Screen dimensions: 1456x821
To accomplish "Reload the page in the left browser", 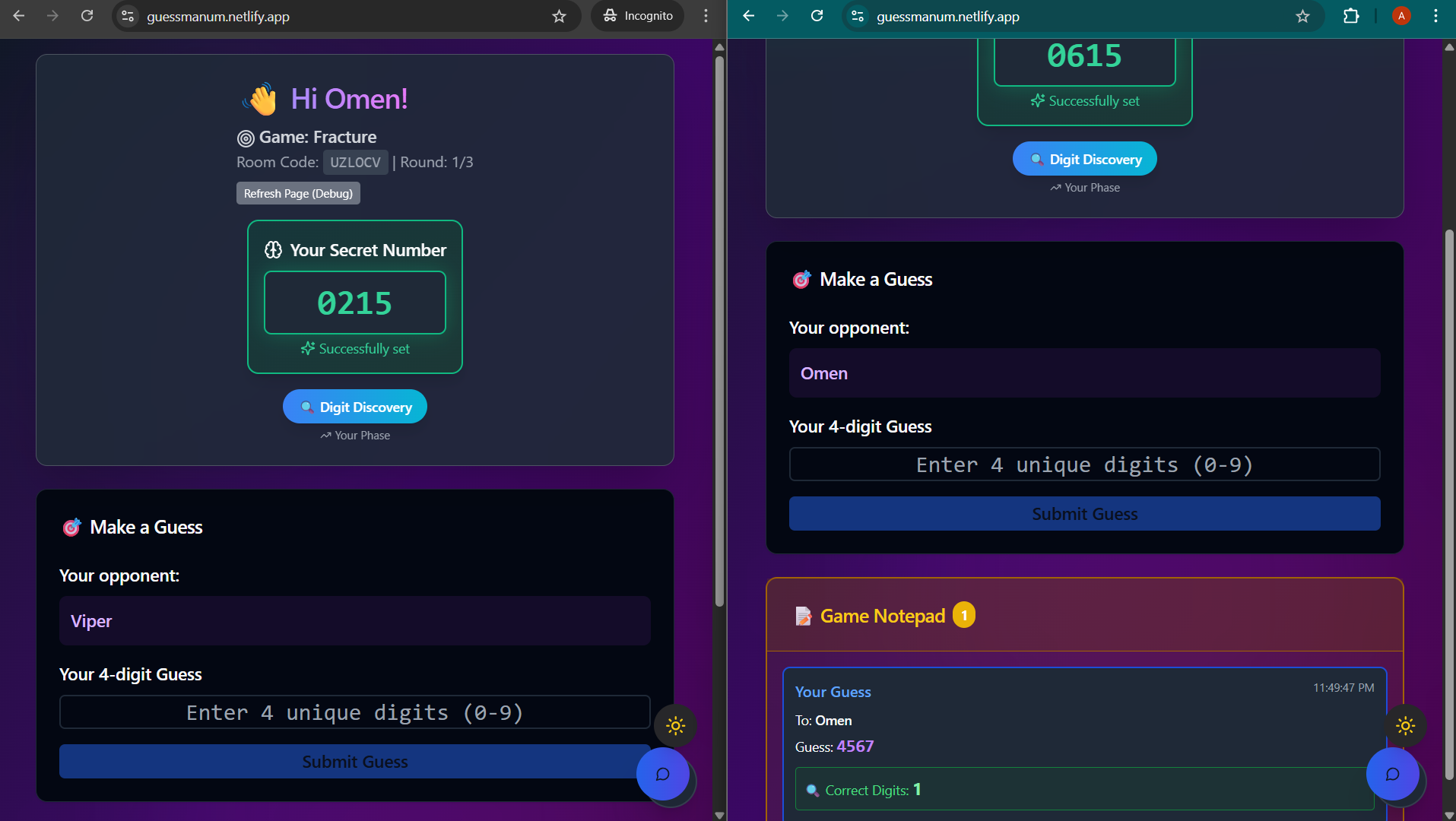I will pos(87,16).
